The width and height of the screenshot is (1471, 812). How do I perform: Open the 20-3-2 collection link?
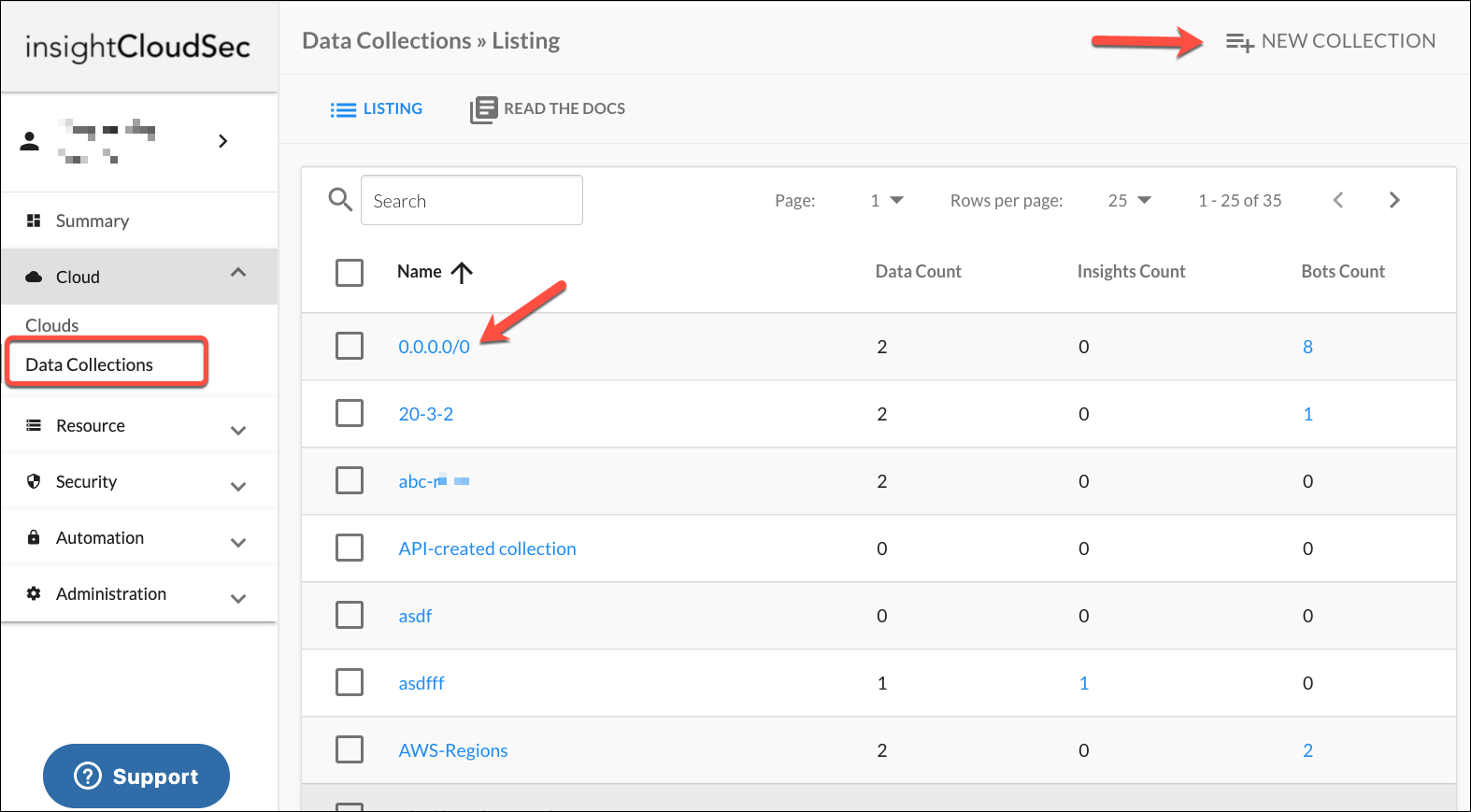pos(426,414)
